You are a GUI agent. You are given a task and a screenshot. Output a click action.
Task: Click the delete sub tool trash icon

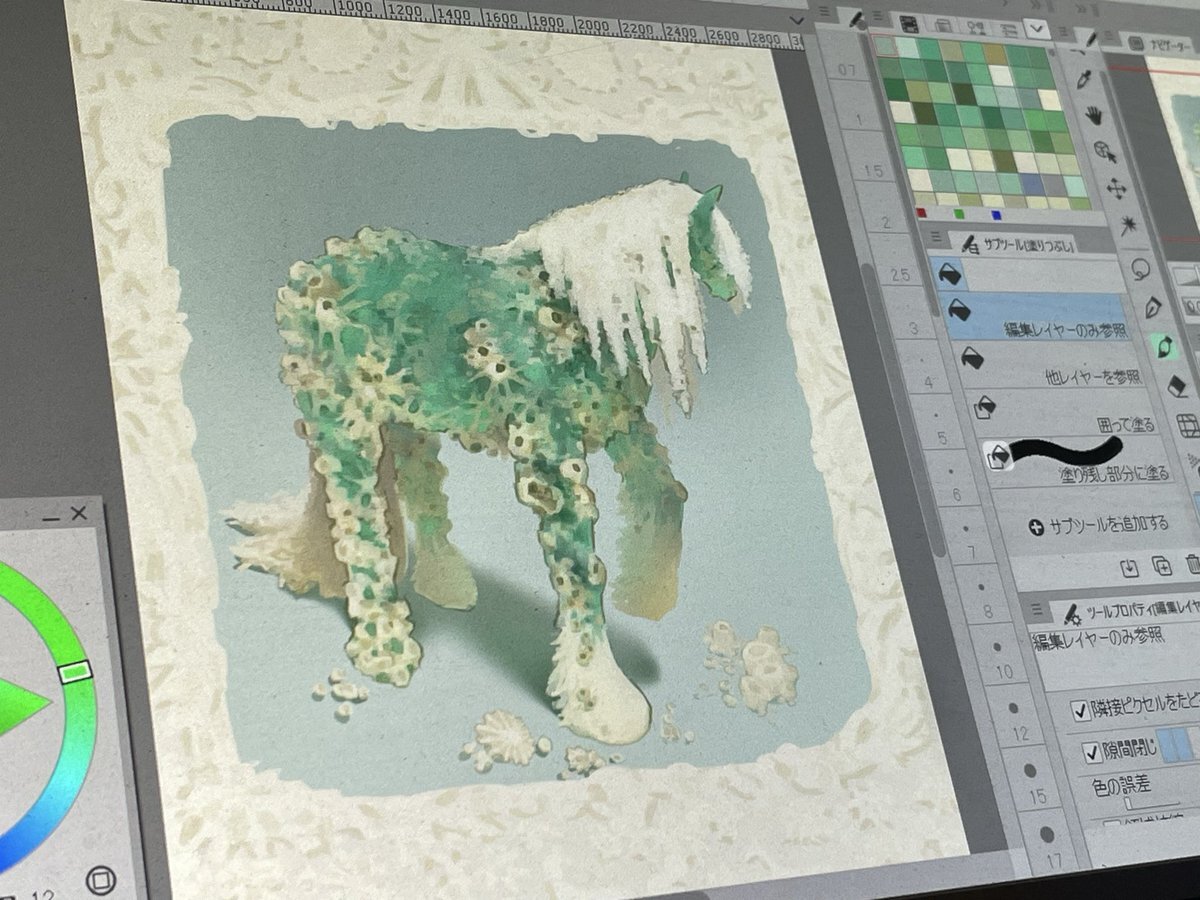(1192, 564)
